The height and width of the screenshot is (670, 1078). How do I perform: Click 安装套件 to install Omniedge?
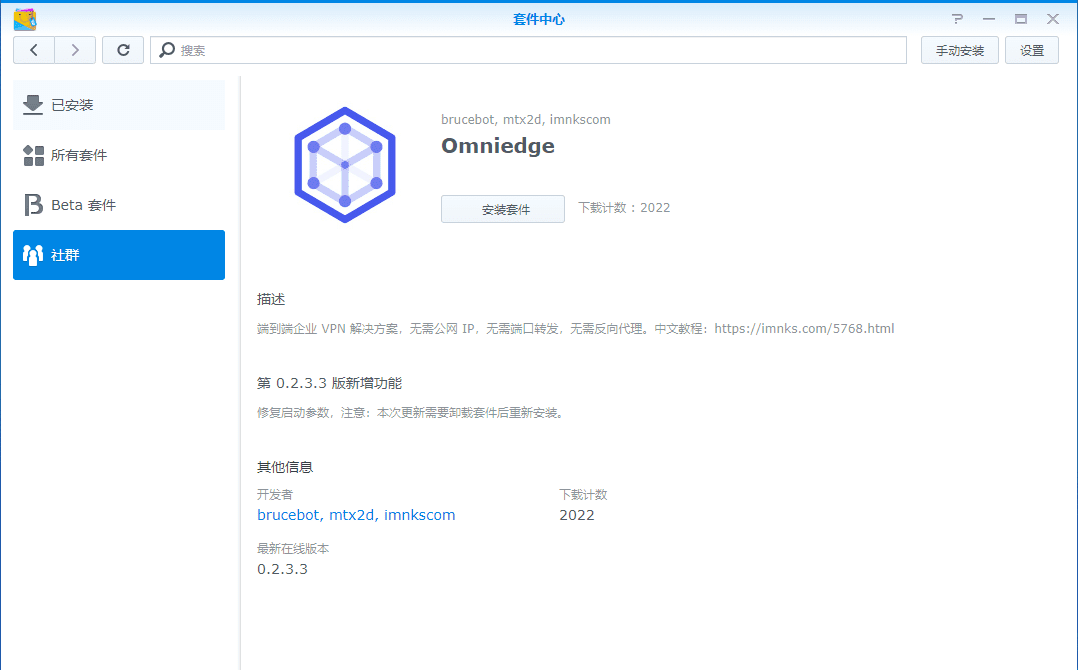pyautogui.click(x=503, y=209)
